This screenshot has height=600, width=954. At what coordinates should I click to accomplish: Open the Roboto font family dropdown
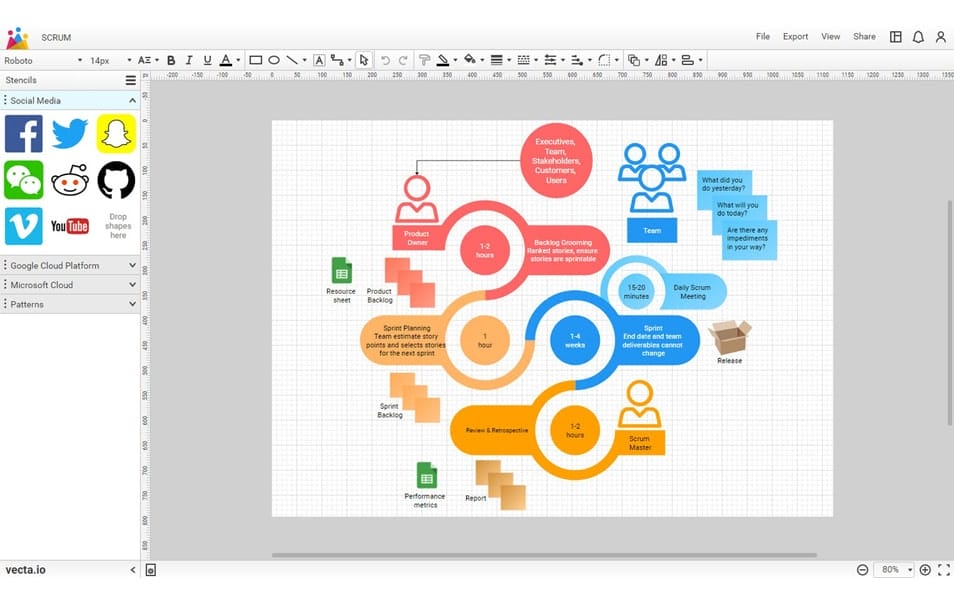[x=42, y=60]
